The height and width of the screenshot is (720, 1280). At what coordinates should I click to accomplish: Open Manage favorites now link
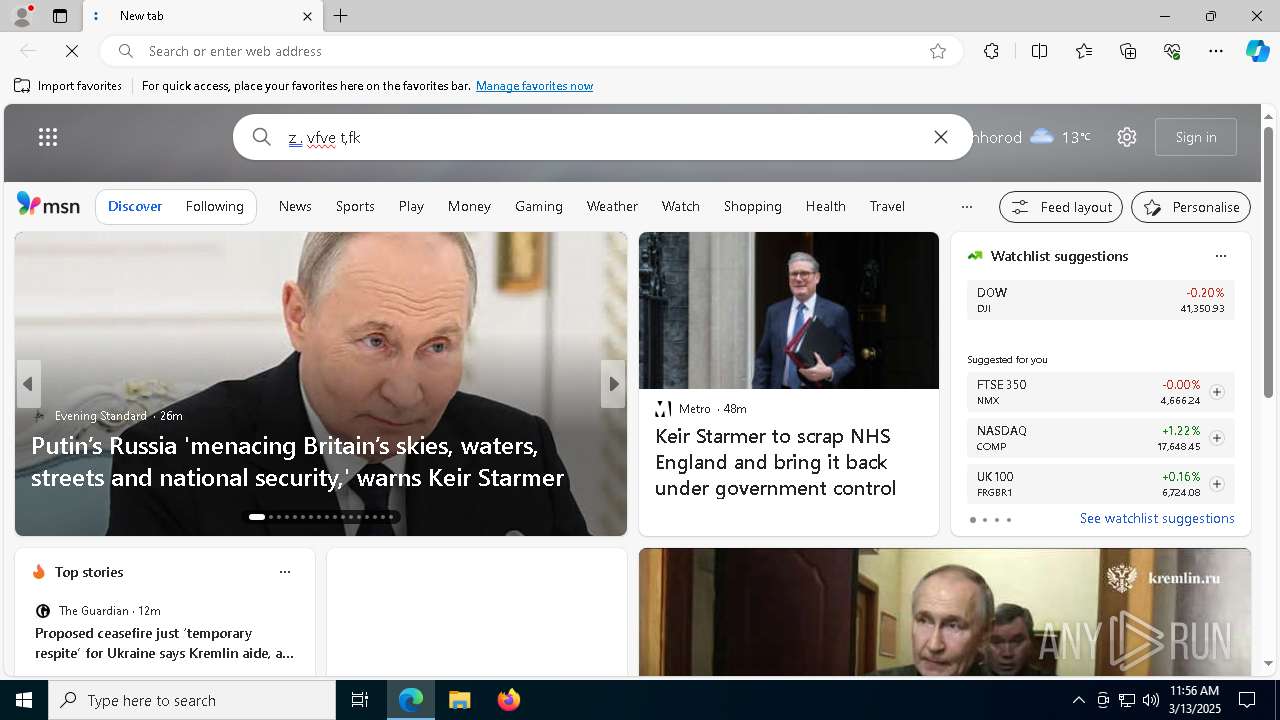coord(534,86)
